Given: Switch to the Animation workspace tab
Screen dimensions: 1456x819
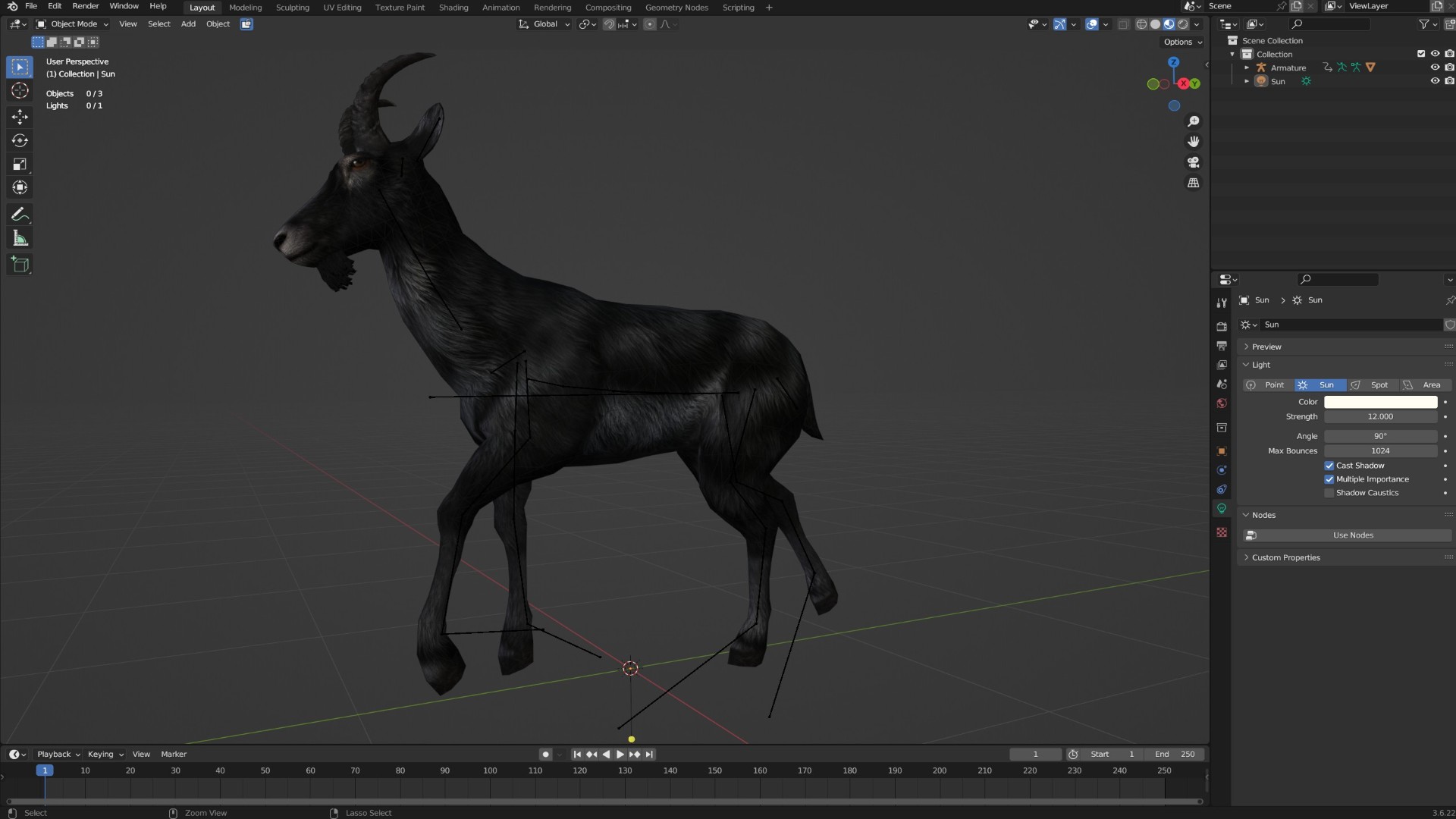Looking at the screenshot, I should click(x=500, y=8).
